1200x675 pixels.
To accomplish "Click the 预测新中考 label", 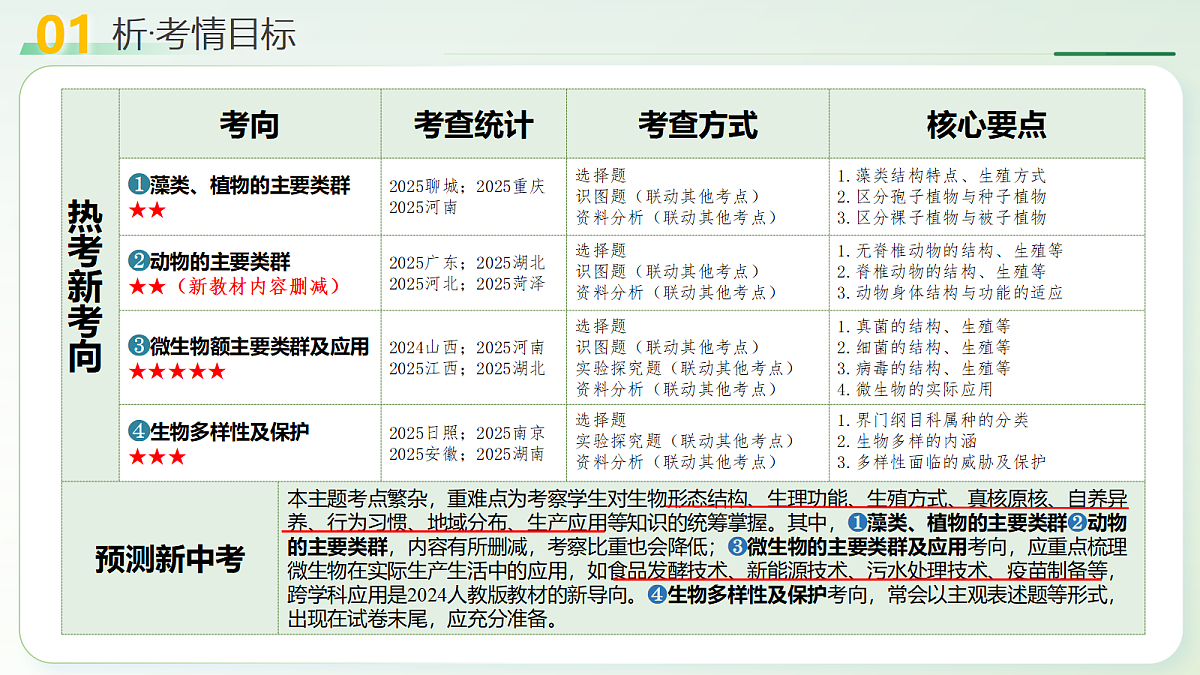I will pyautogui.click(x=170, y=559).
